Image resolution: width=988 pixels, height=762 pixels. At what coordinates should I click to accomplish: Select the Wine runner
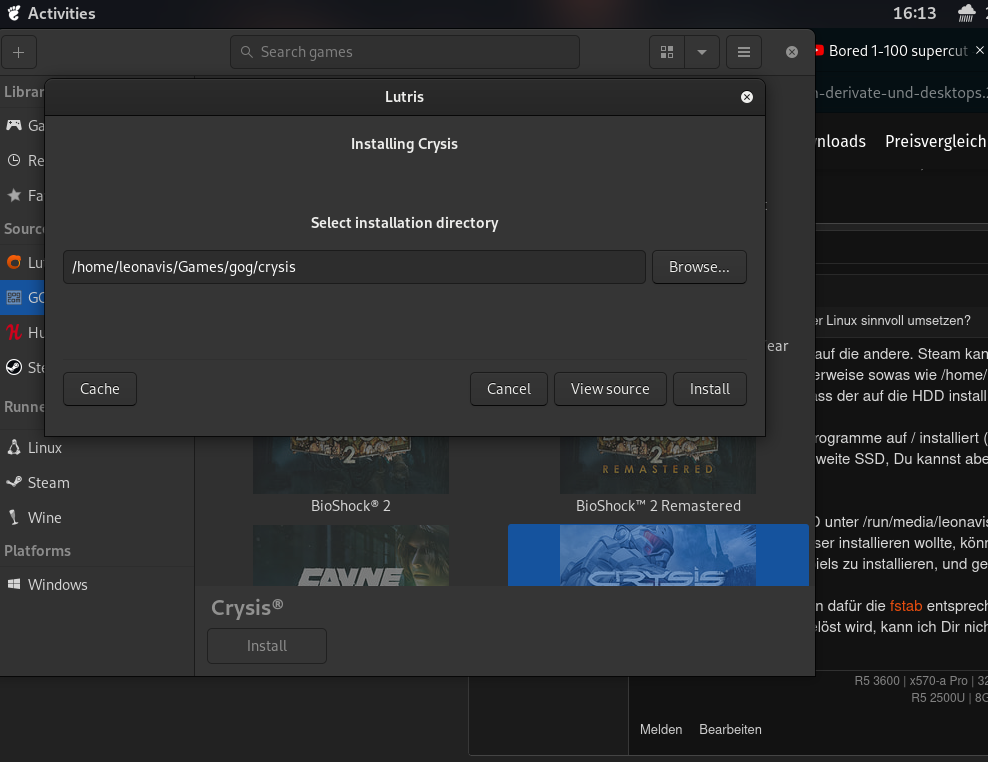click(x=97, y=518)
